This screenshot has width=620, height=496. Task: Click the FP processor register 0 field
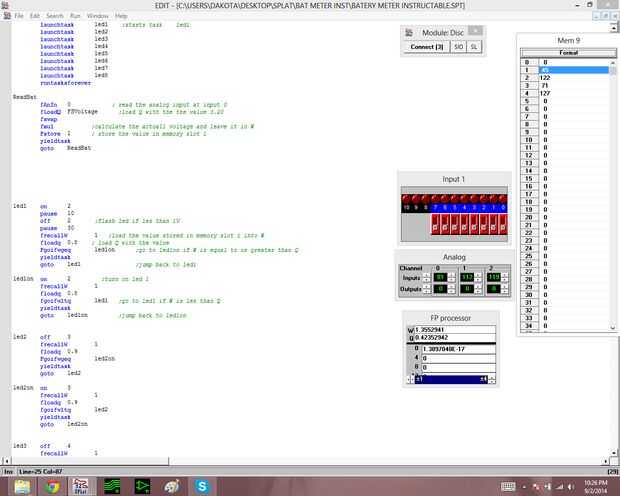click(x=458, y=349)
